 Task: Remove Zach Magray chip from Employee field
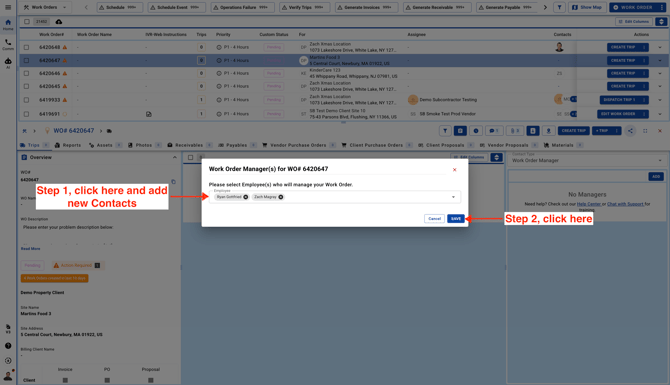point(281,197)
